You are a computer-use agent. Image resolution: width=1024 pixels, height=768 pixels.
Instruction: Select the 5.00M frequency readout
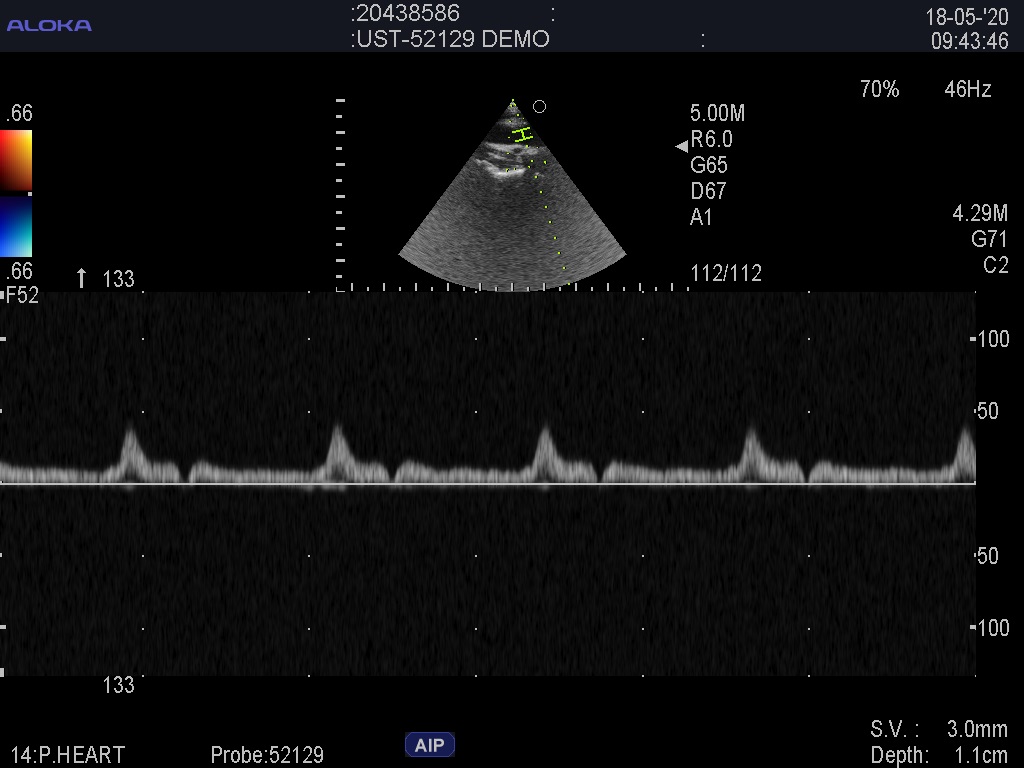click(x=717, y=113)
